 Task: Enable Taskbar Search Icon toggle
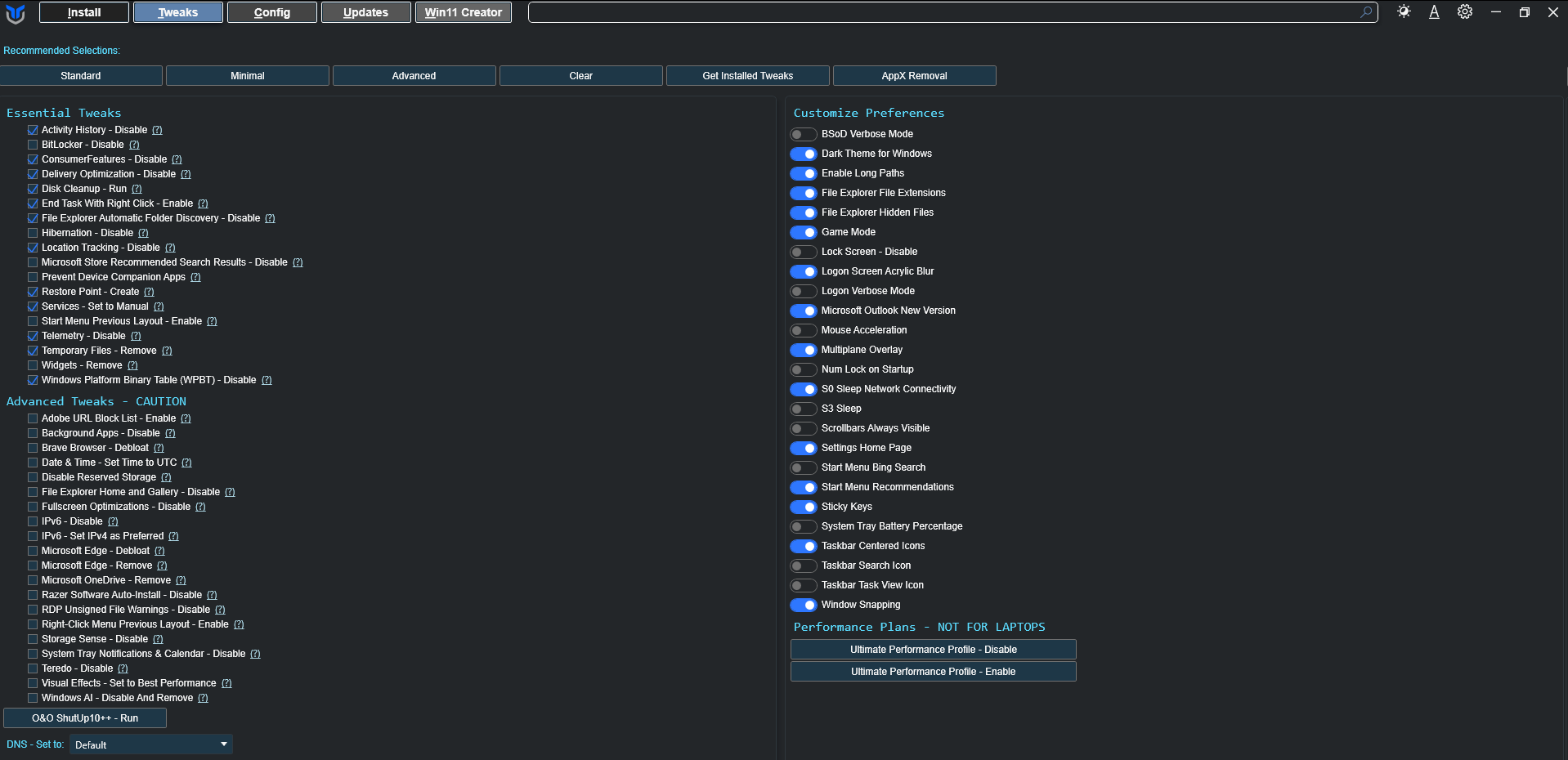pyautogui.click(x=804, y=566)
